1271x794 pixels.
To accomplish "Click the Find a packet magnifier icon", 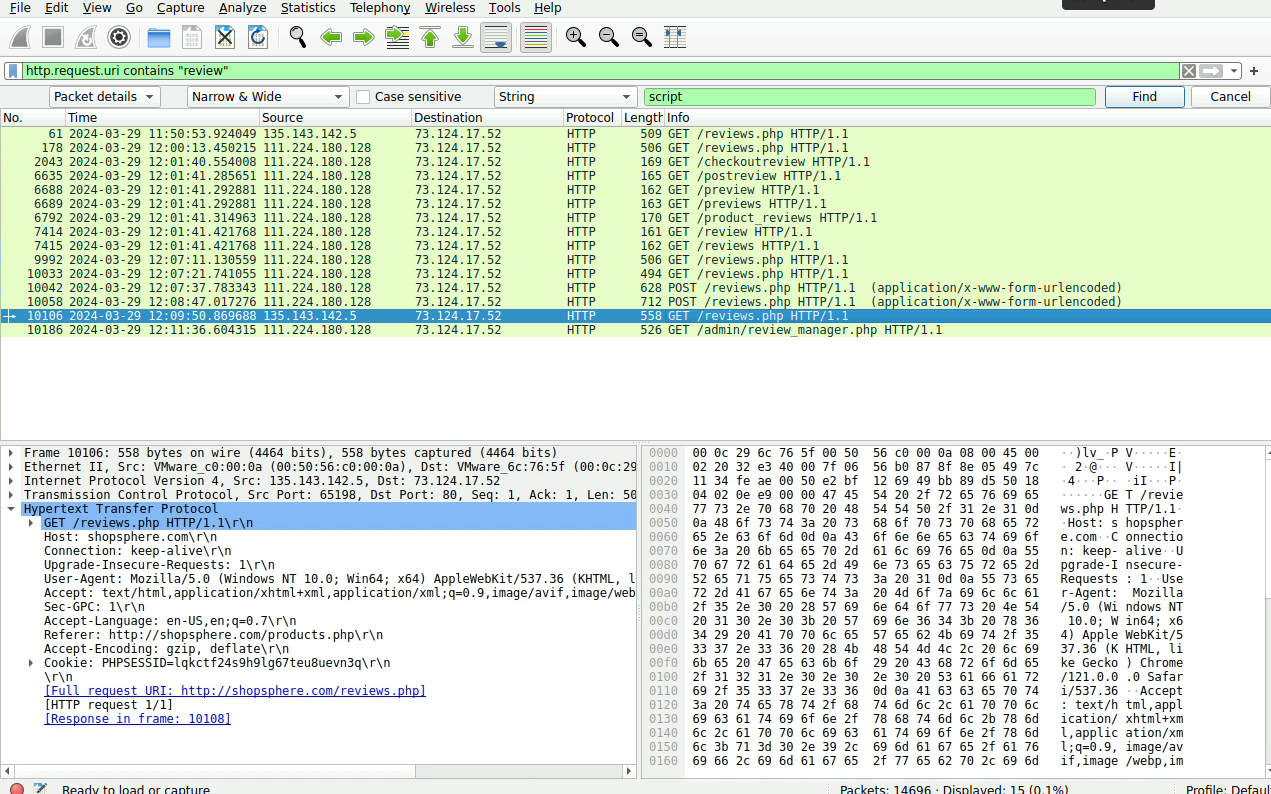I will pyautogui.click(x=298, y=38).
